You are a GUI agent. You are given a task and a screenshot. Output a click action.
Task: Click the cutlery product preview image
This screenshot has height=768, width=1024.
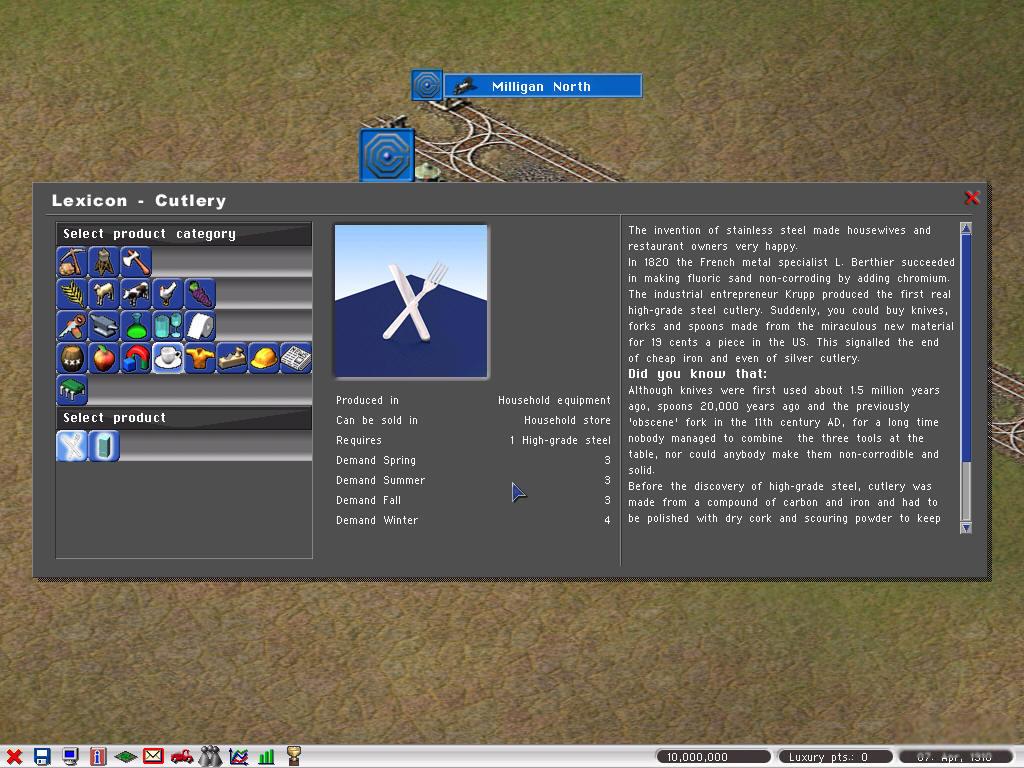pyautogui.click(x=411, y=301)
